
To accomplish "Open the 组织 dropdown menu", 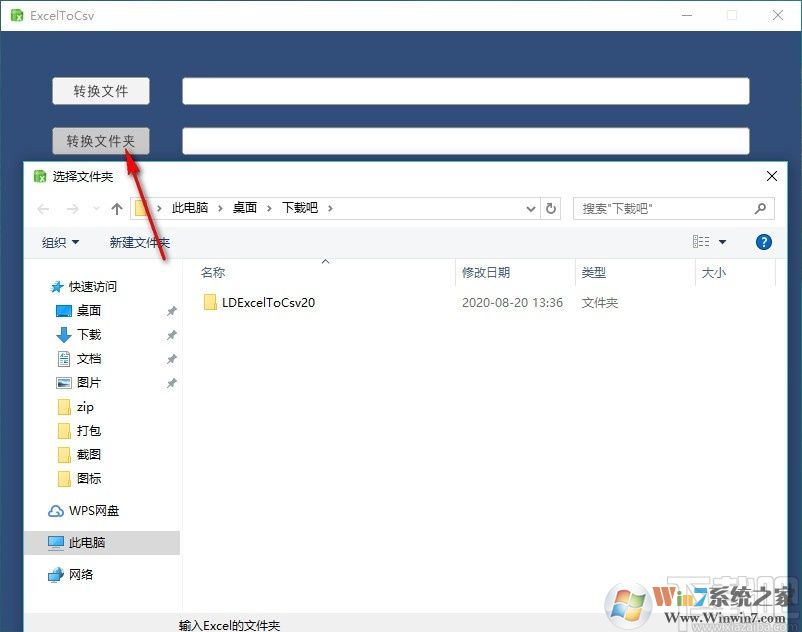I will click(x=57, y=241).
